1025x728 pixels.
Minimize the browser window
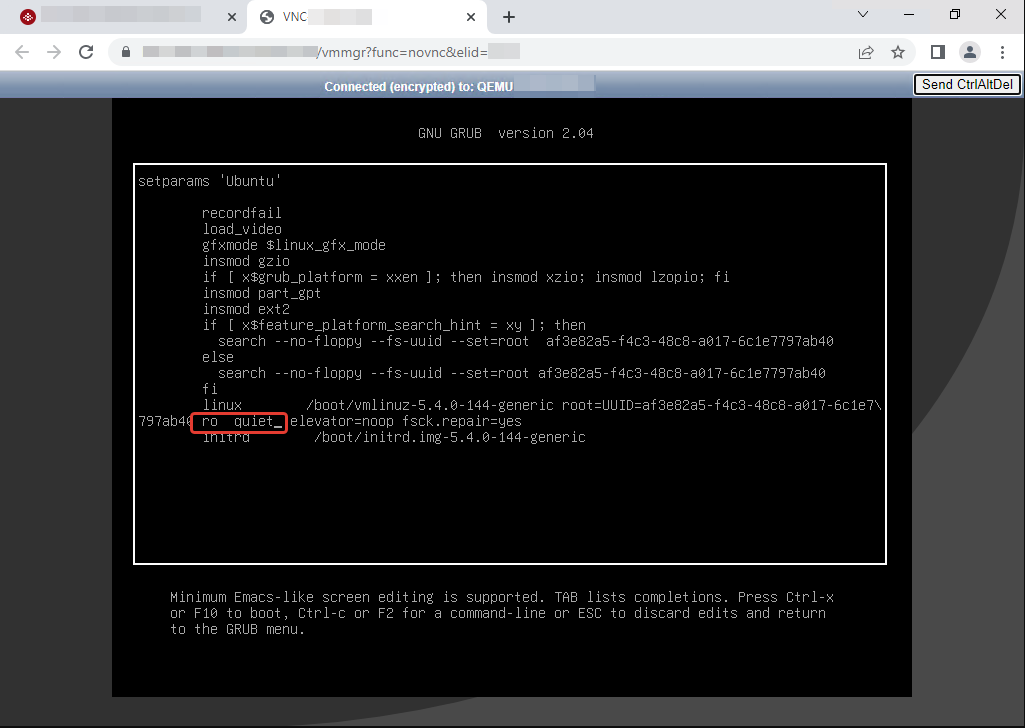pos(909,14)
